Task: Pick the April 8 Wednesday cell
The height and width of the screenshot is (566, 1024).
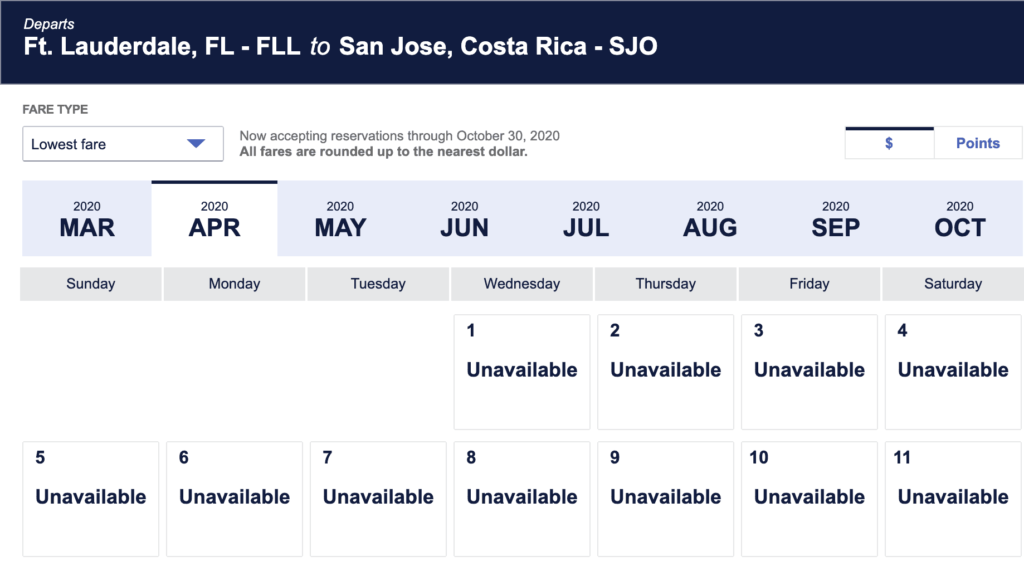Action: pyautogui.click(x=522, y=499)
